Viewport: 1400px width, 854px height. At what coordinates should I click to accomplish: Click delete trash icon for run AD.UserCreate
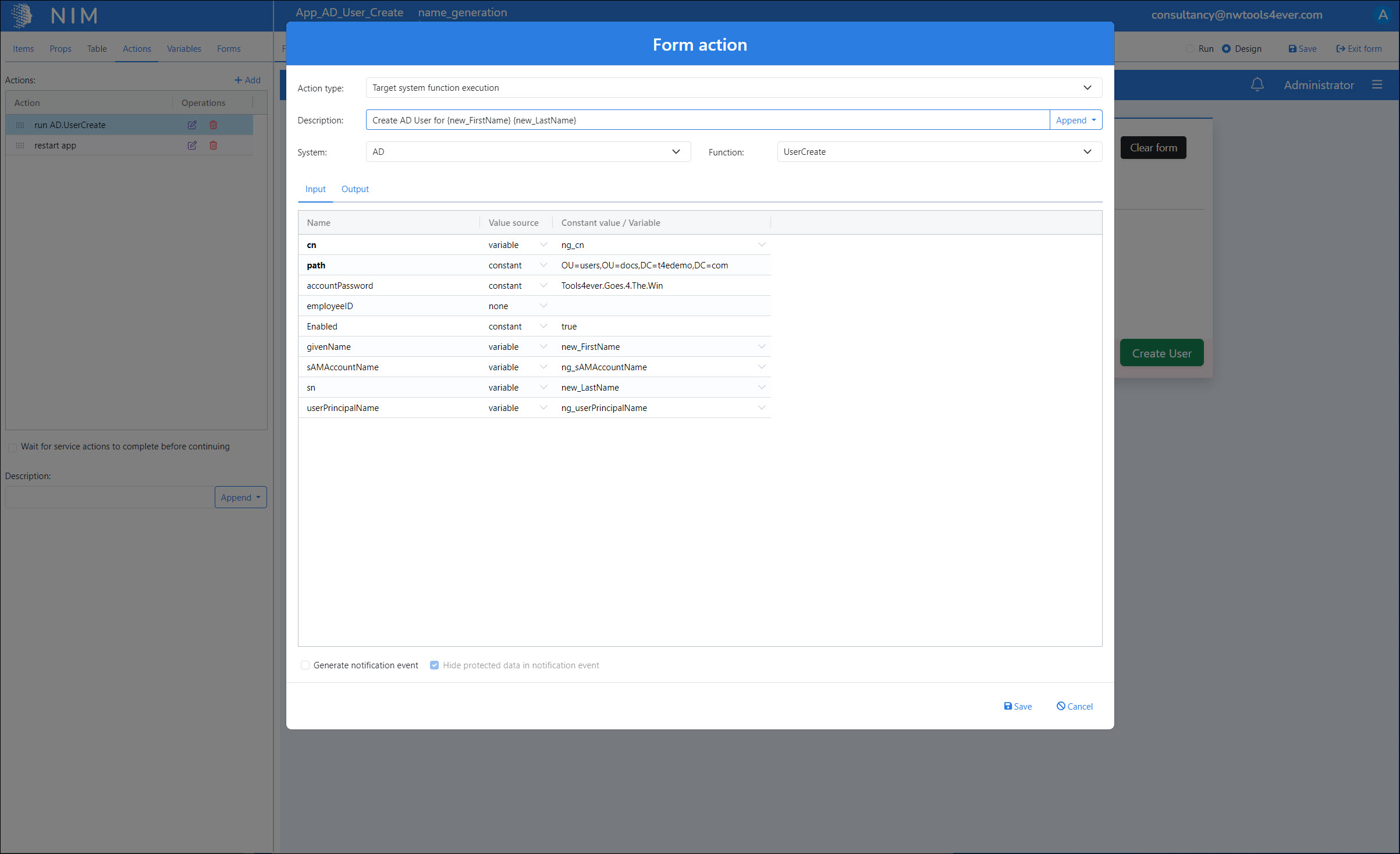(213, 125)
